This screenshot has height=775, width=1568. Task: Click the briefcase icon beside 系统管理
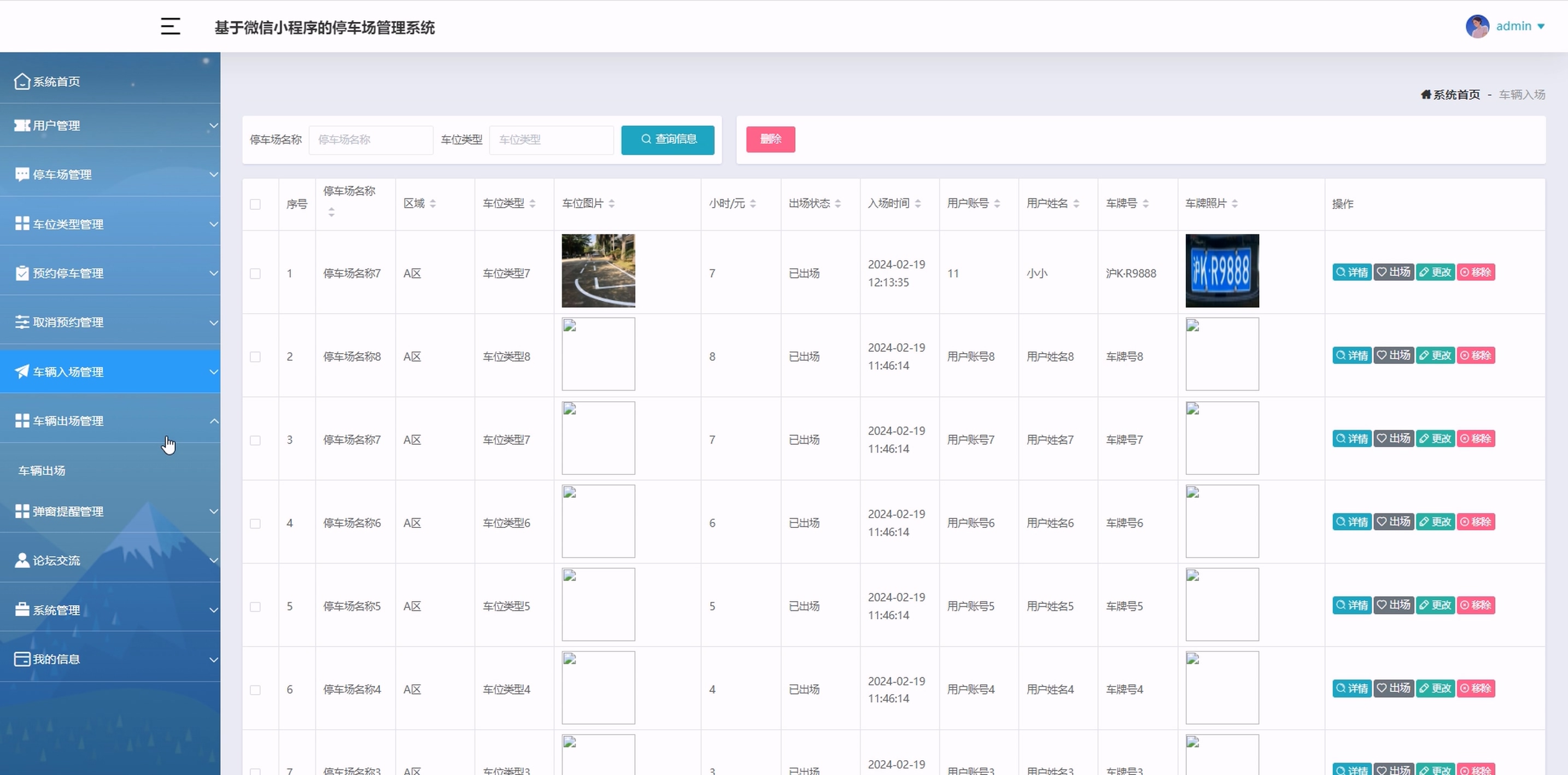[22, 609]
